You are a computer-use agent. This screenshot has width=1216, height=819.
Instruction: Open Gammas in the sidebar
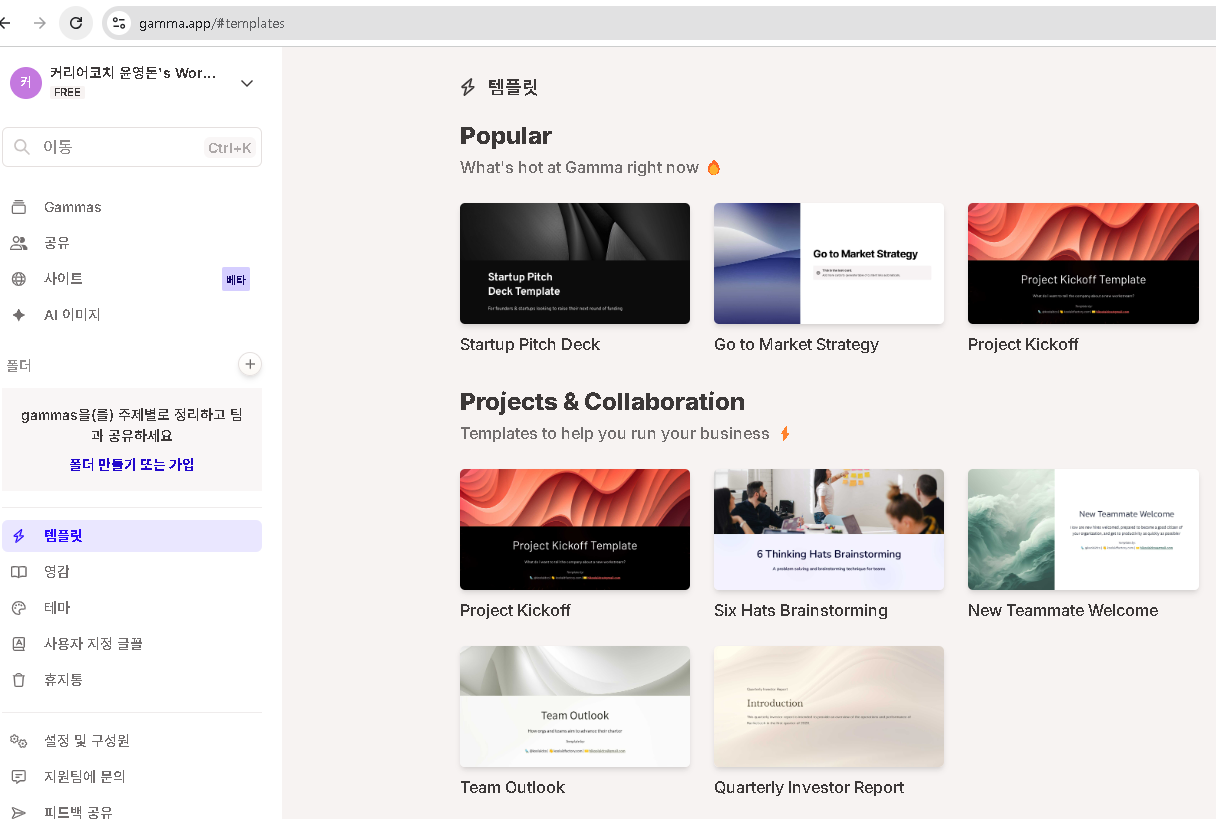click(131, 207)
